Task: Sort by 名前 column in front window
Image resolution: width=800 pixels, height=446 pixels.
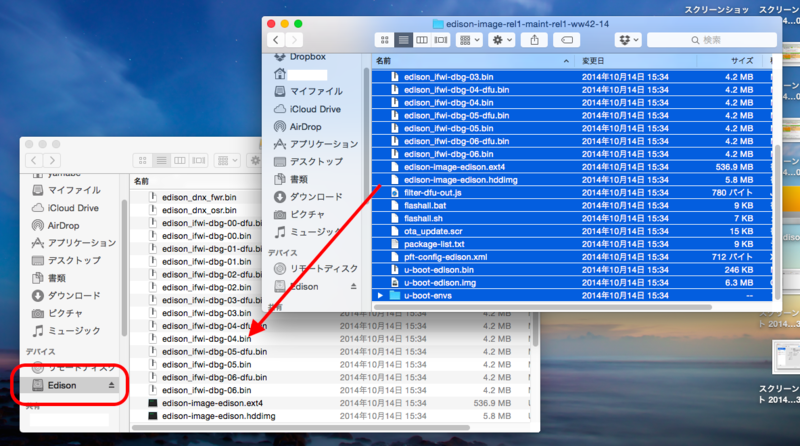Action: 473,61
